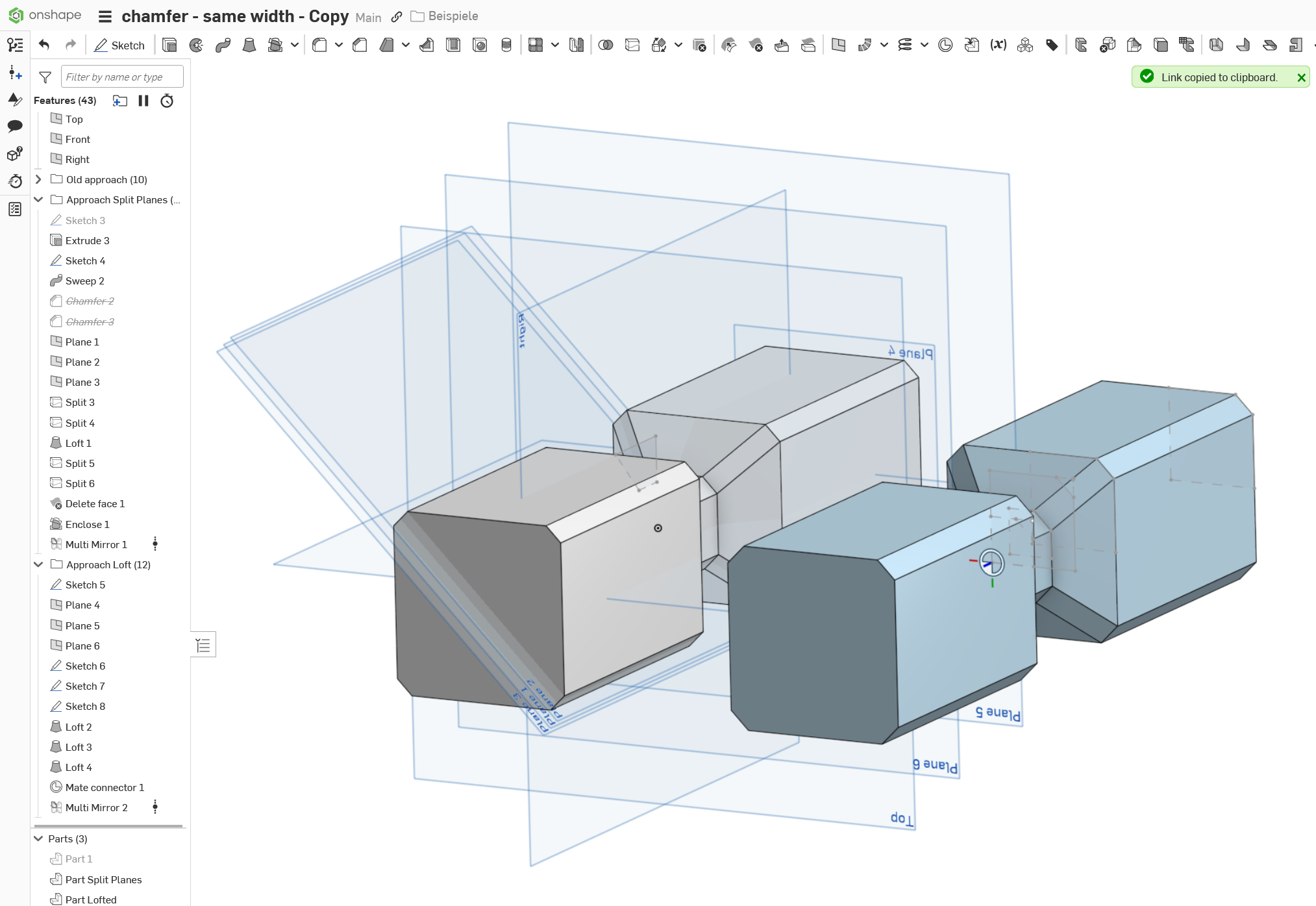
Task: Select the Transform tool
Action: tap(659, 45)
